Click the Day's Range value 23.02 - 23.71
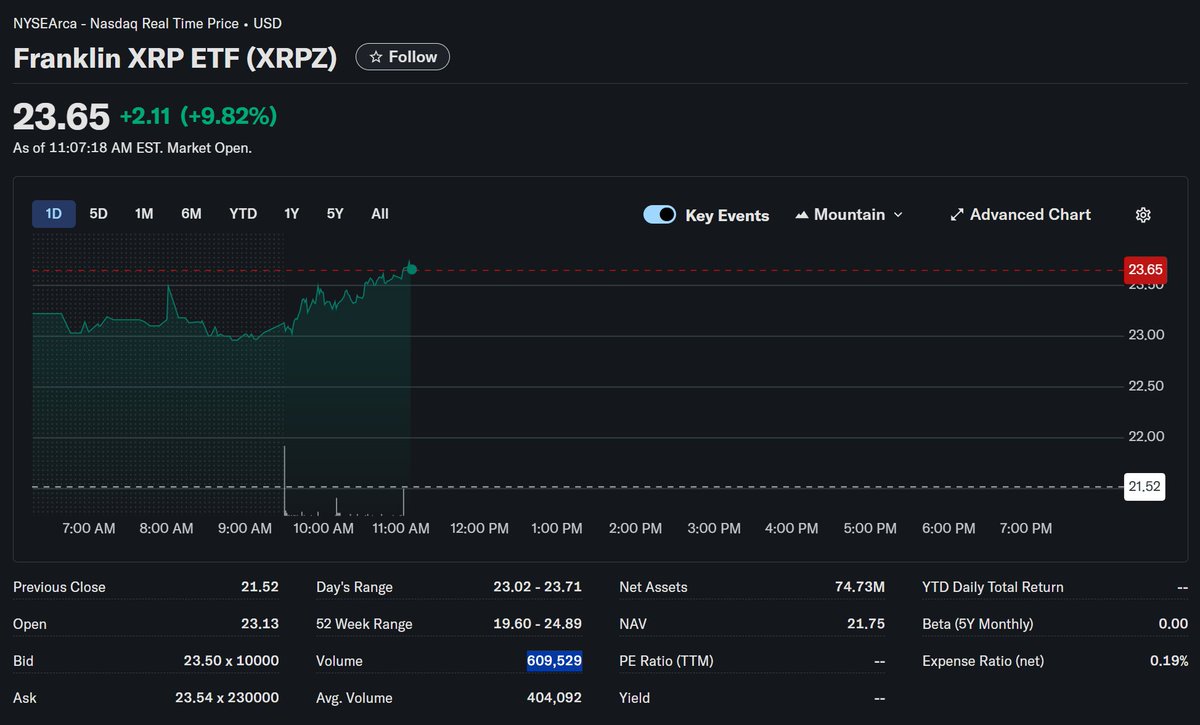The height and width of the screenshot is (725, 1200). 537,587
